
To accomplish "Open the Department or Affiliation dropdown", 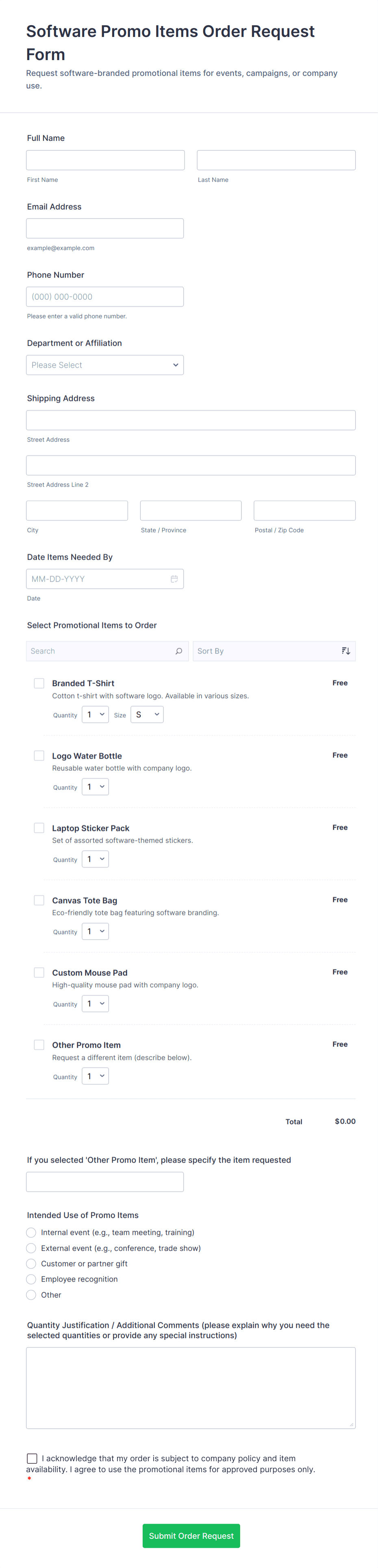I will (105, 365).
